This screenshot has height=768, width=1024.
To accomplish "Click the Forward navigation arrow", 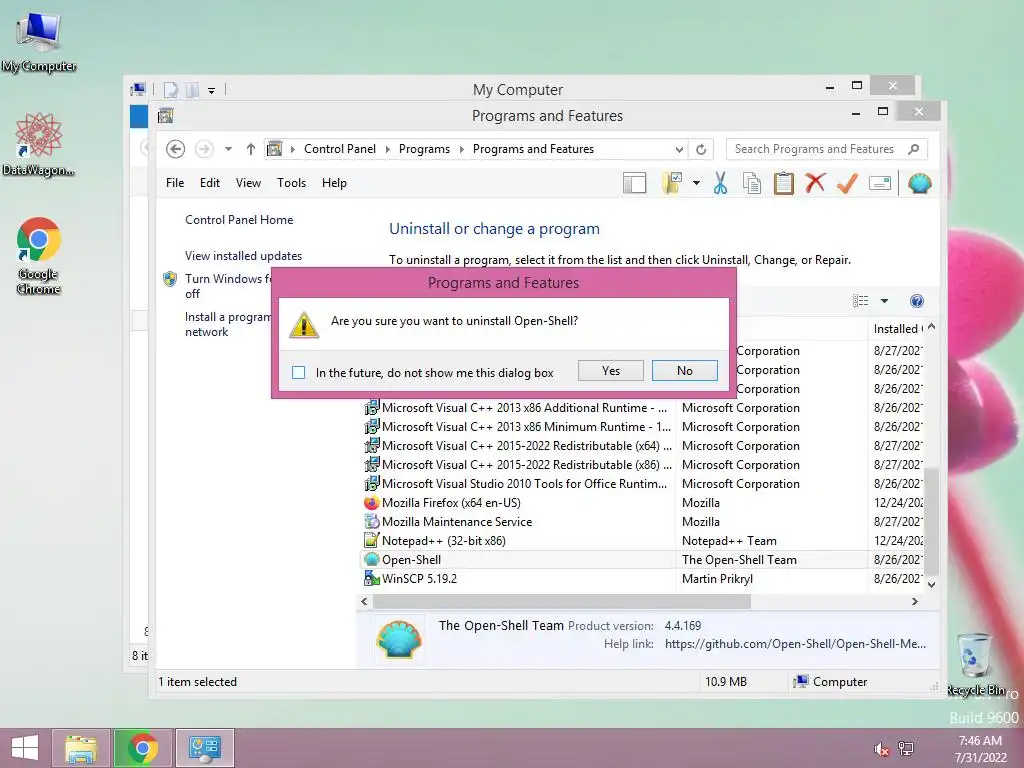I will pos(204,149).
